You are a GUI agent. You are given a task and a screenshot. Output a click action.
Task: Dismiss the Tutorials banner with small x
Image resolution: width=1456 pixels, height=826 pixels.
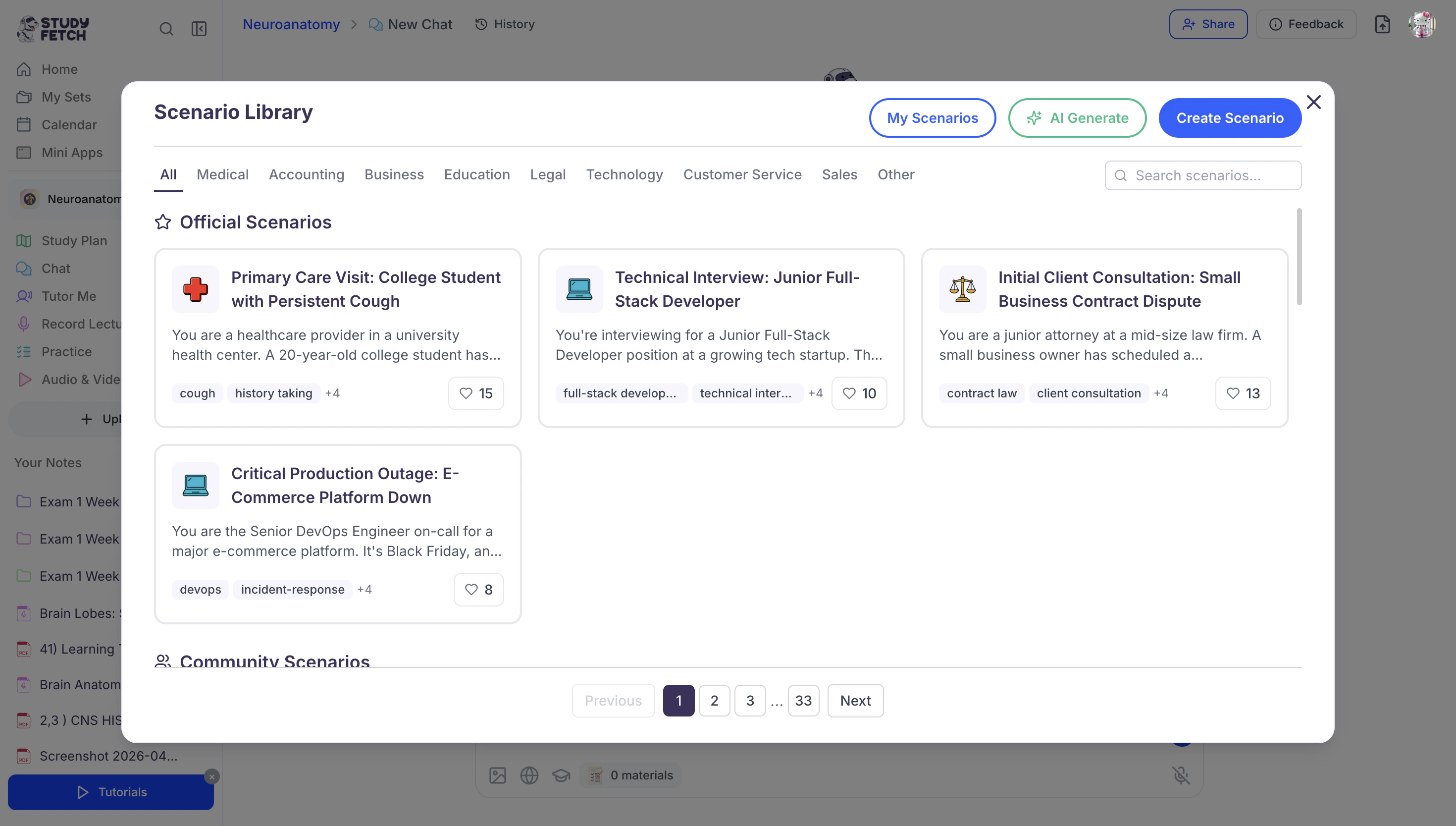211,776
